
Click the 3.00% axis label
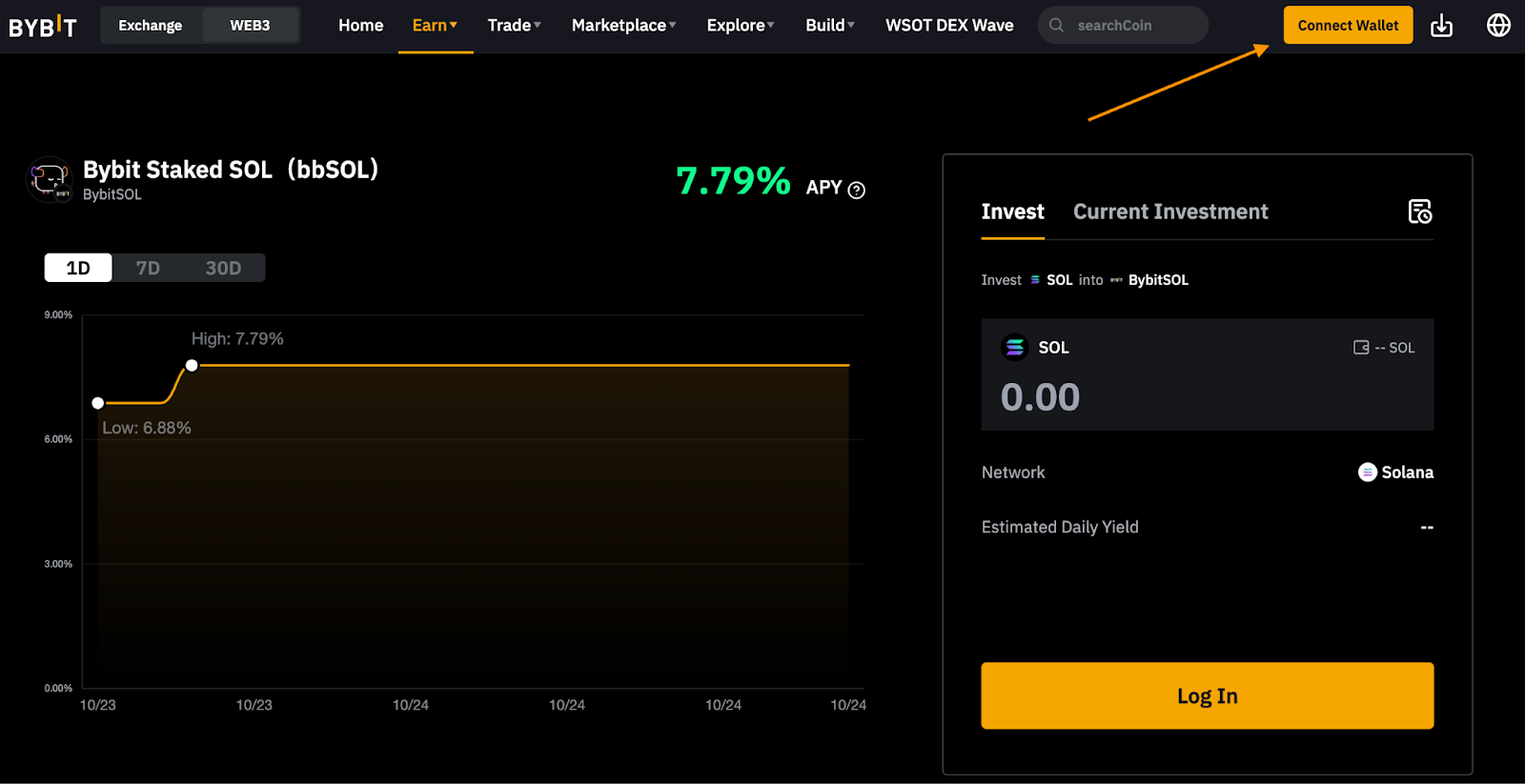point(58,564)
